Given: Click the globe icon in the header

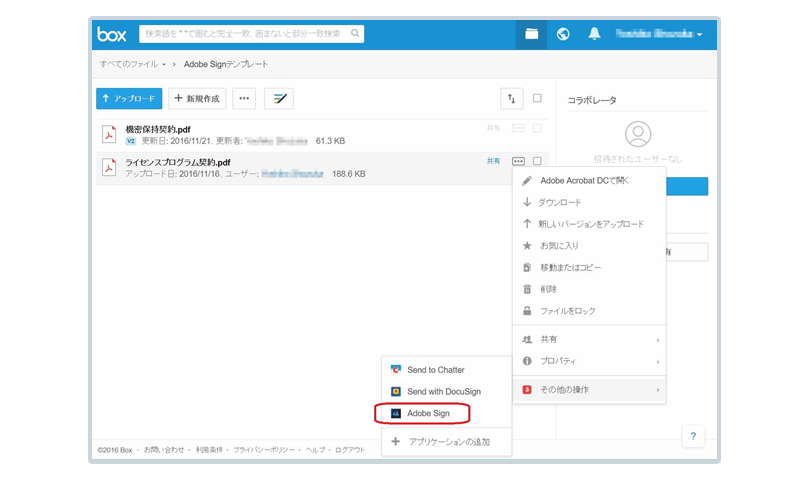Looking at the screenshot, I should (x=563, y=35).
